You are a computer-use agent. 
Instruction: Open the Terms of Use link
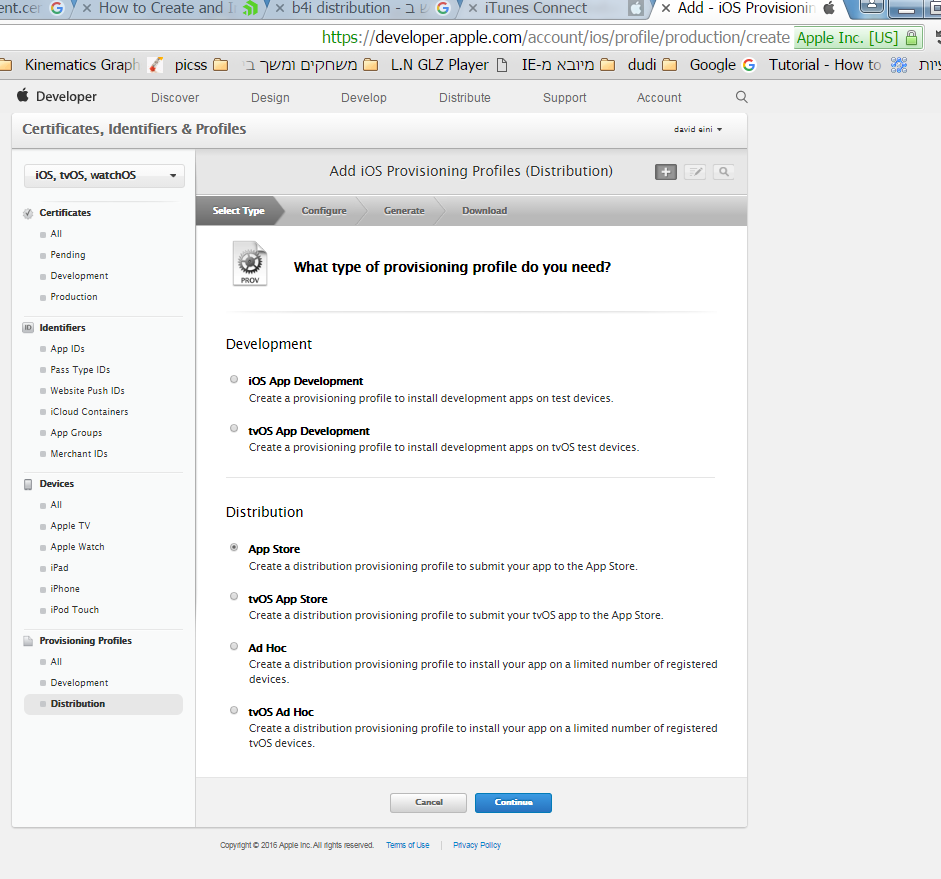tap(407, 845)
